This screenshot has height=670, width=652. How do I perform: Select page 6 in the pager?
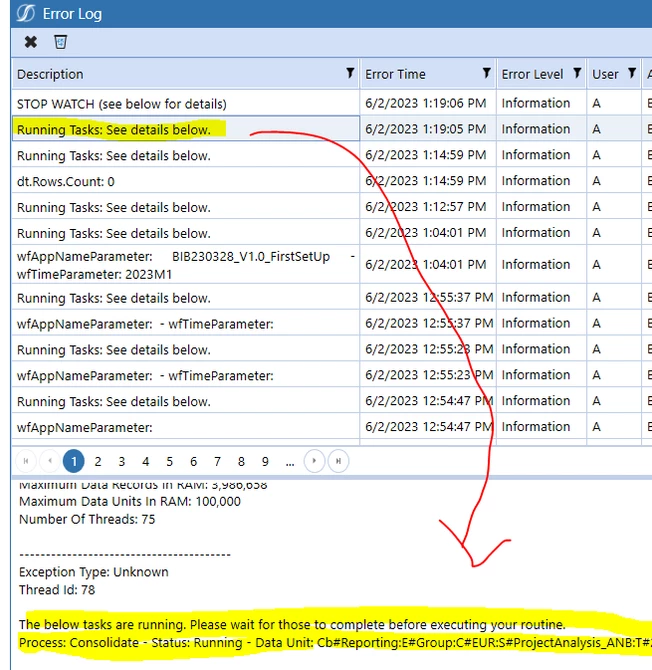[194, 461]
